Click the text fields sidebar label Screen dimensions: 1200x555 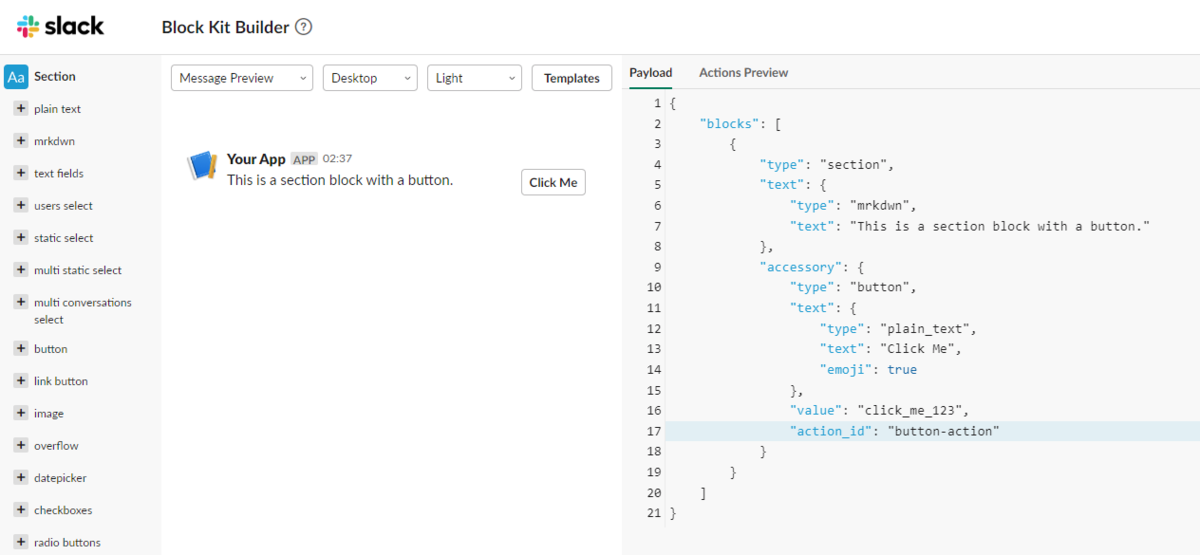coord(59,173)
